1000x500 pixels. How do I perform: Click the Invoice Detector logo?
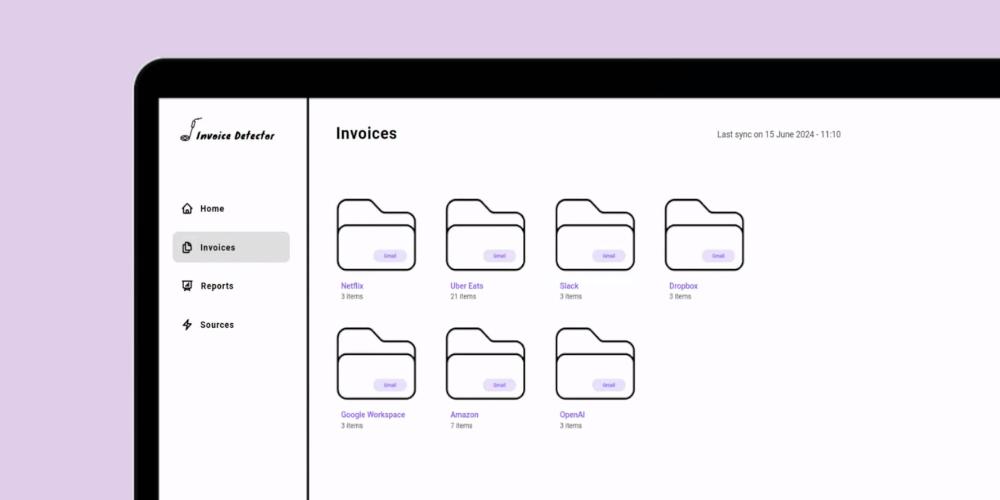(227, 134)
